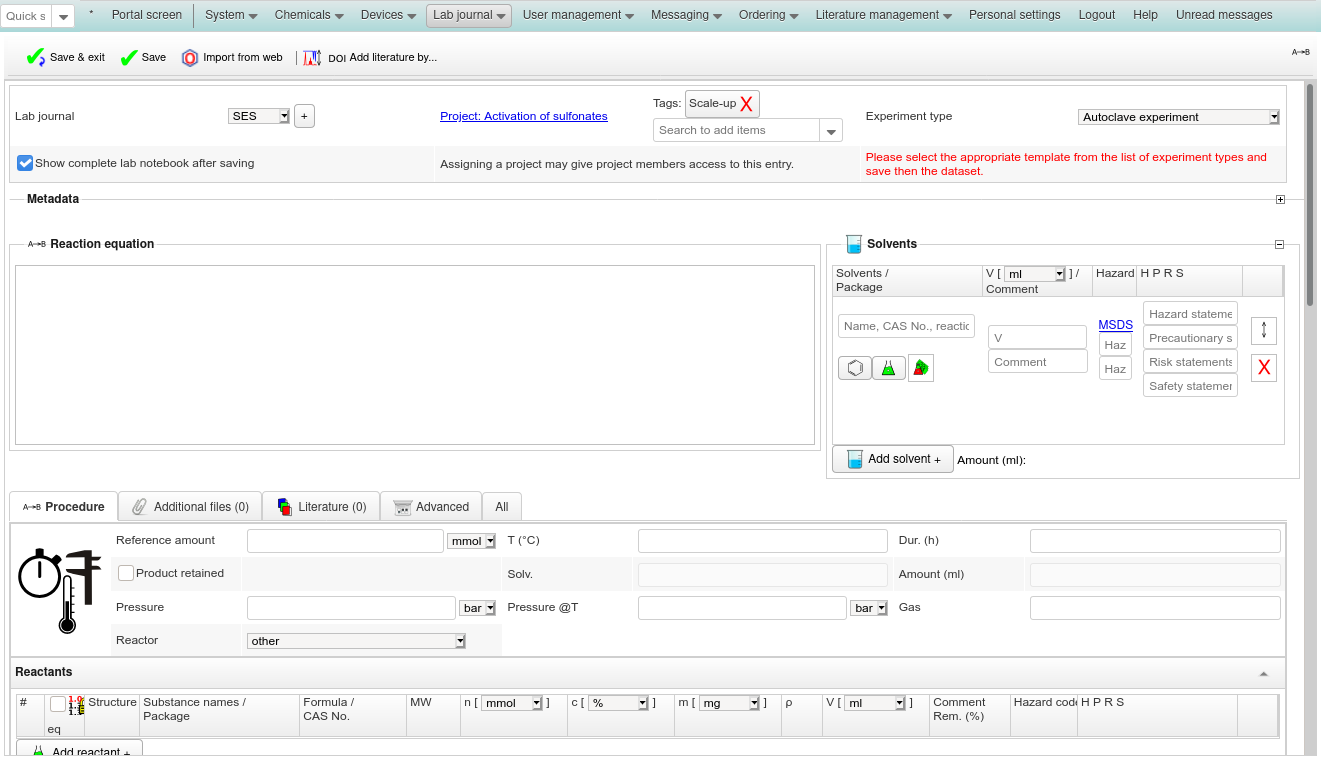Click the Save & exit checkmark icon
This screenshot has width=1321, height=760.
[36, 58]
